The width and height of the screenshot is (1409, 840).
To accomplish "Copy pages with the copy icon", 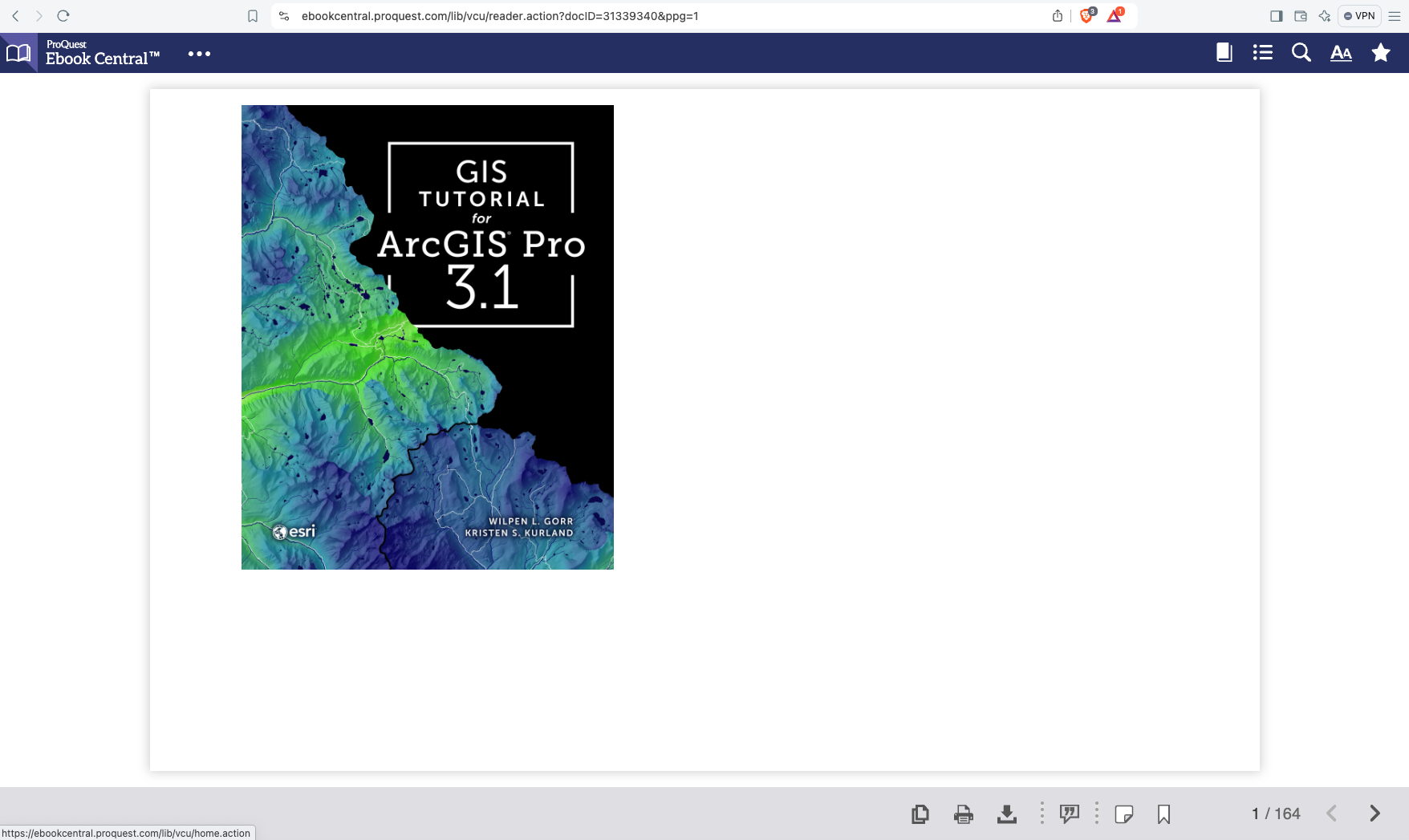I will click(x=920, y=814).
